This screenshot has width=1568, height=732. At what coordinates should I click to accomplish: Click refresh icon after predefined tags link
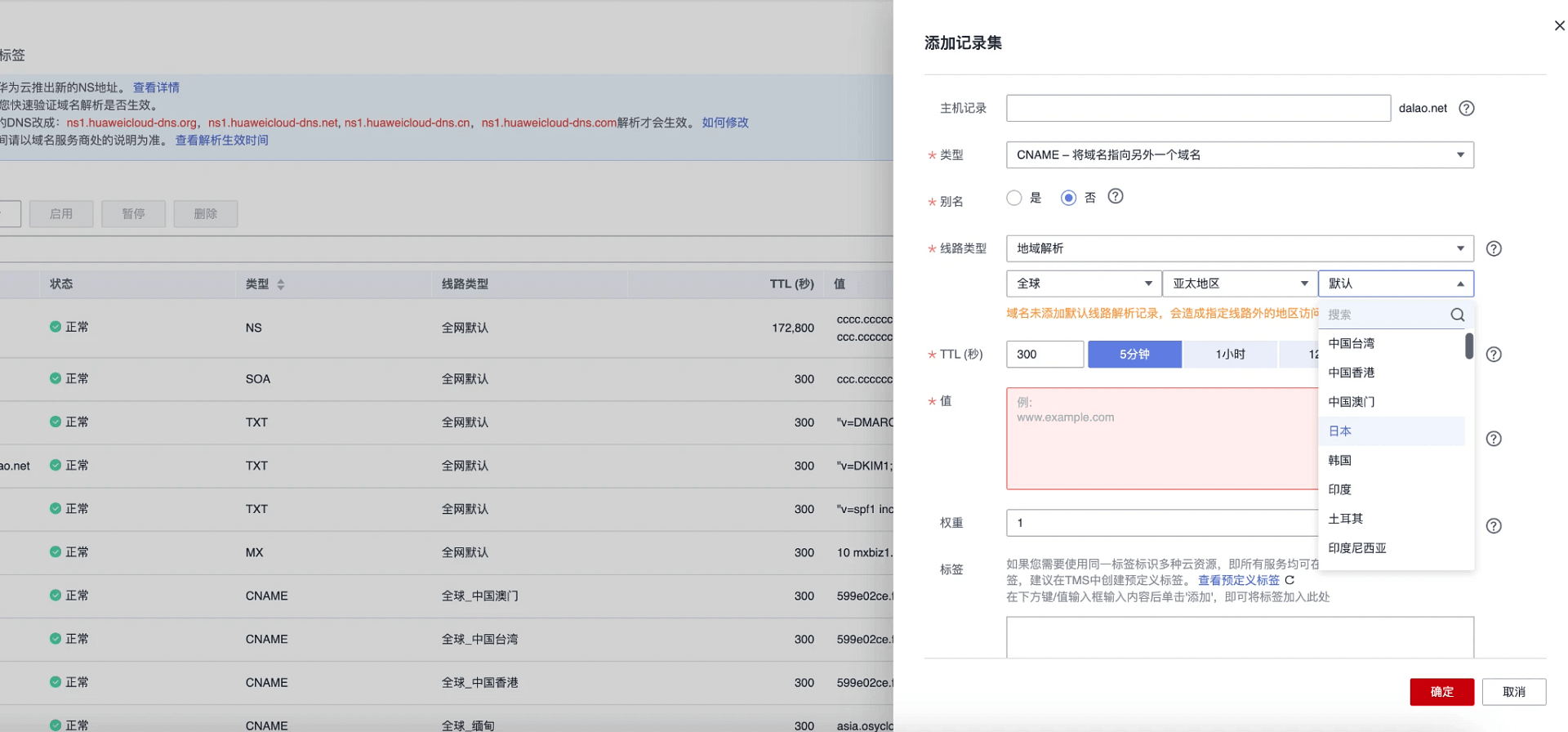[1290, 580]
